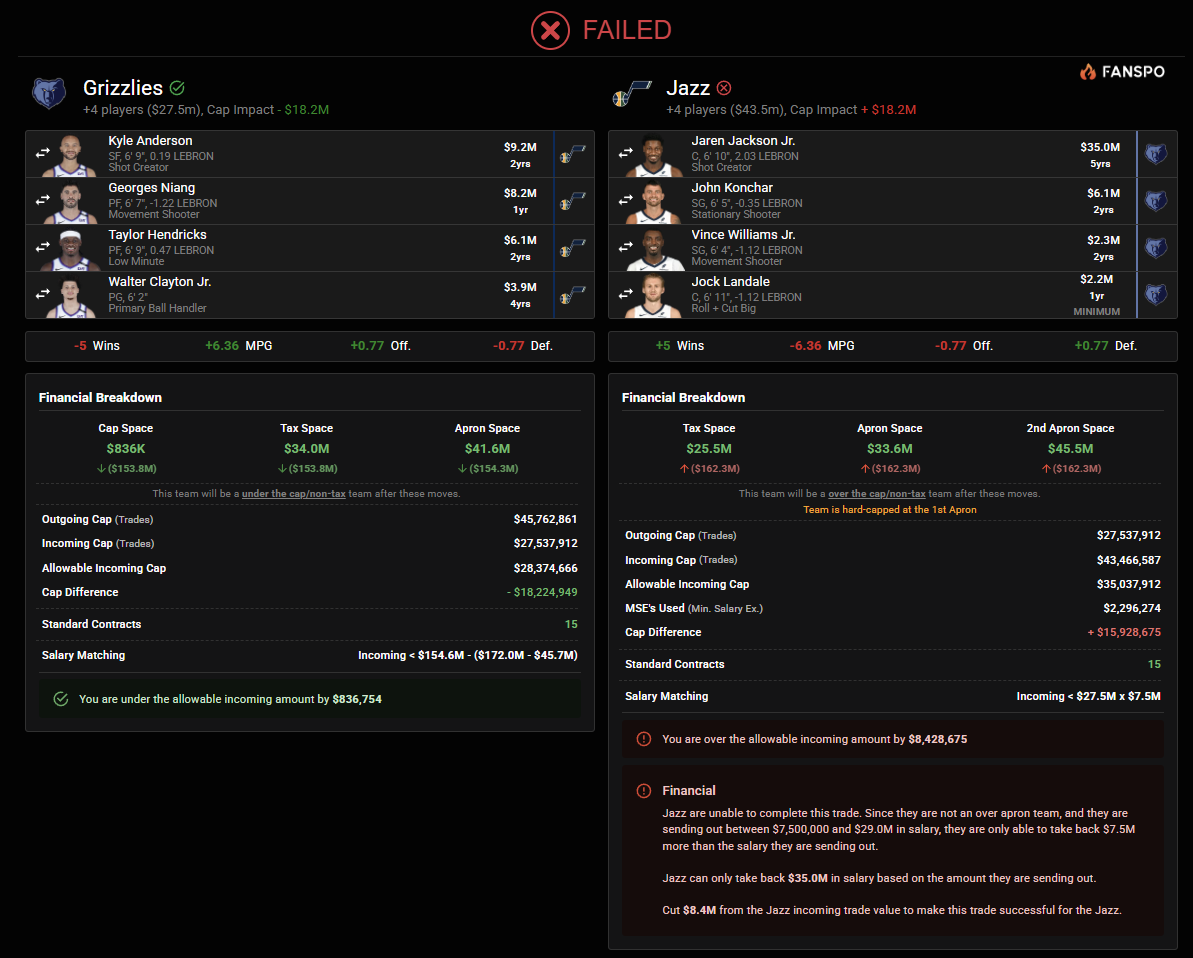Click Grizzlies Allowable Incoming Cap $28,374,666
Image resolution: width=1193 pixels, height=958 pixels.
tap(545, 568)
